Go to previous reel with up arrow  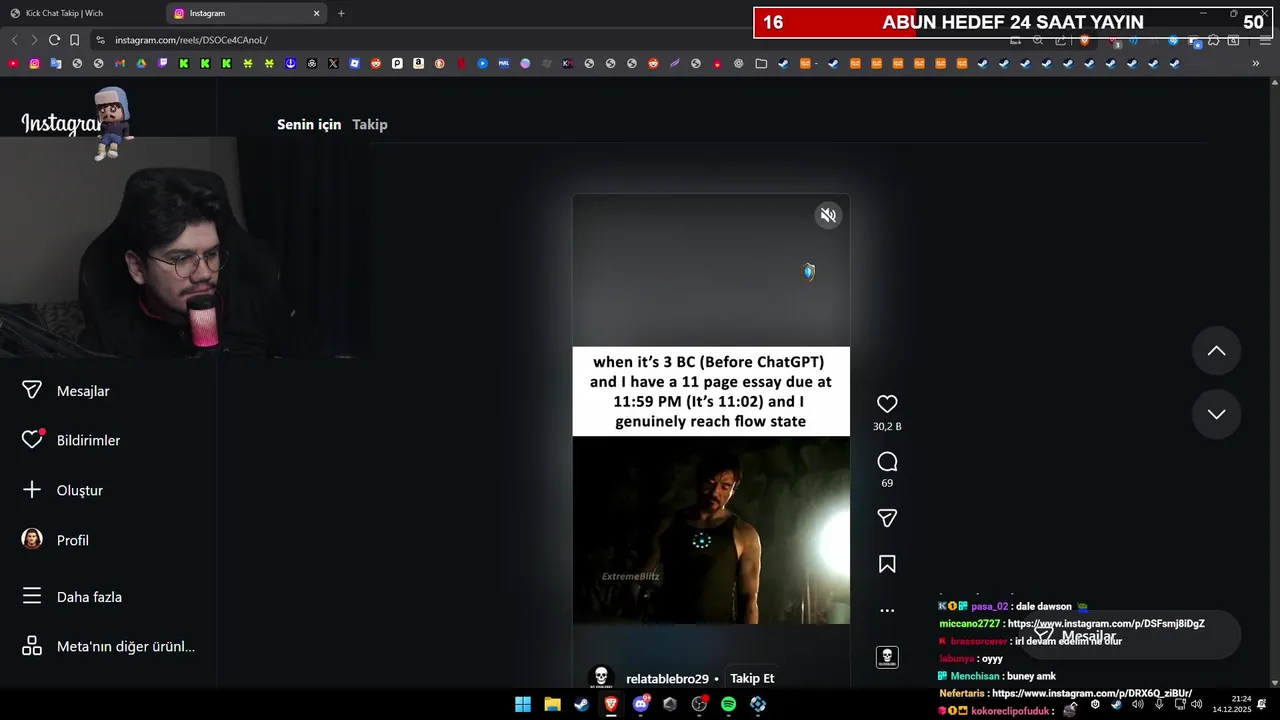[1216, 351]
